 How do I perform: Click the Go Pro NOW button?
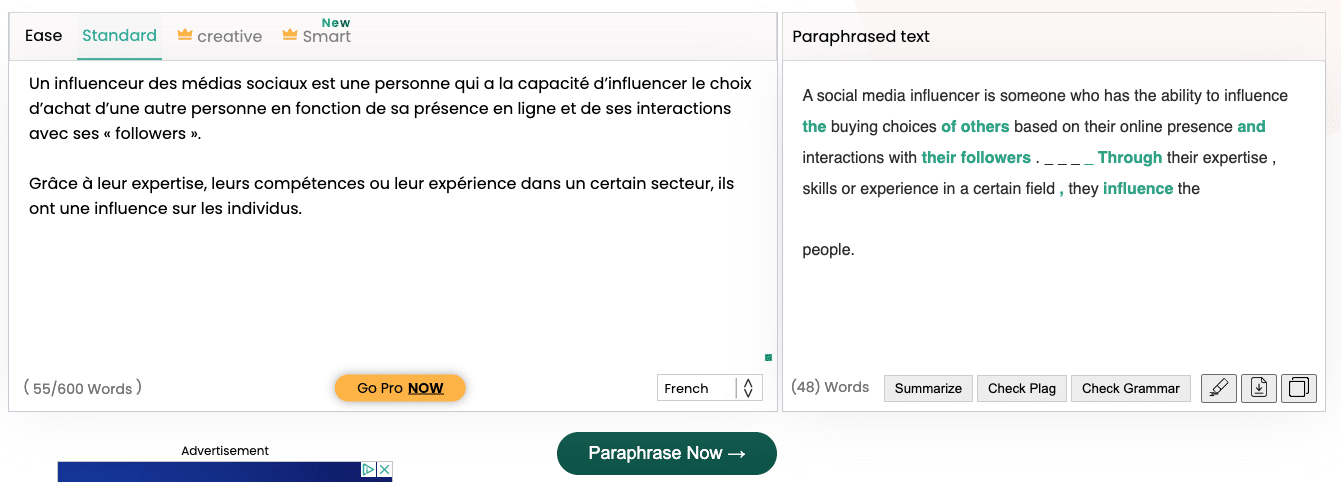[x=400, y=388]
